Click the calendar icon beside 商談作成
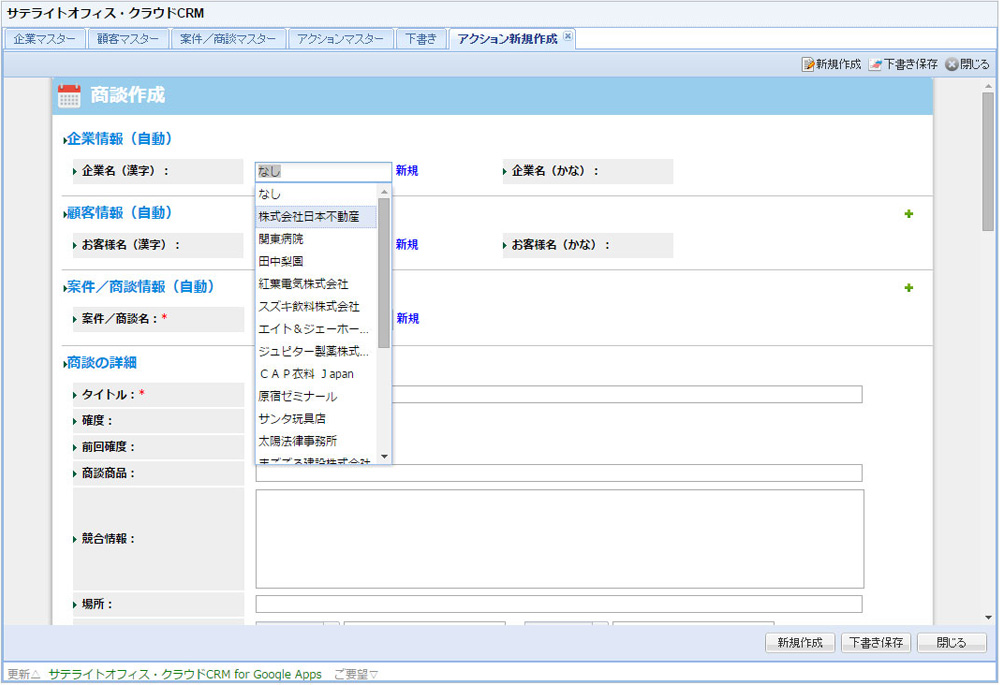 pyautogui.click(x=69, y=96)
